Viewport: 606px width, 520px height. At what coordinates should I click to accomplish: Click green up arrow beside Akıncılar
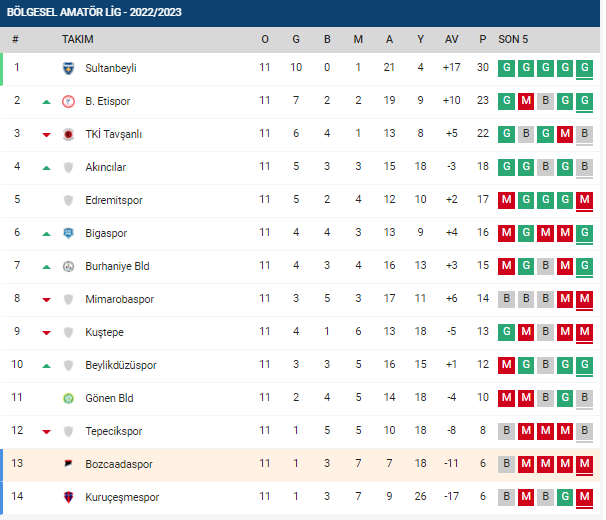click(x=46, y=168)
